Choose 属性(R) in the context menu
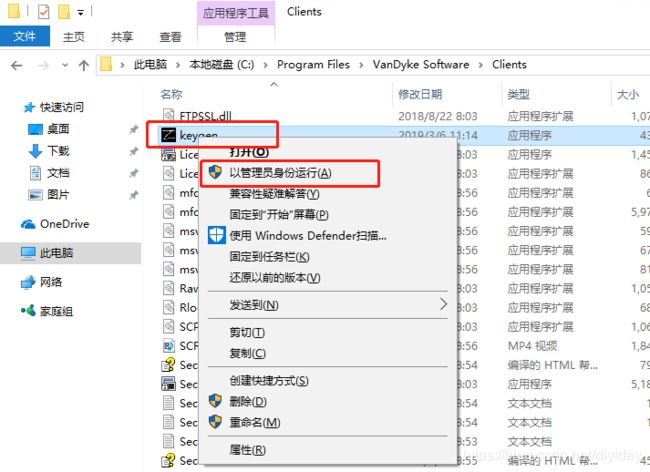 coord(328,450)
